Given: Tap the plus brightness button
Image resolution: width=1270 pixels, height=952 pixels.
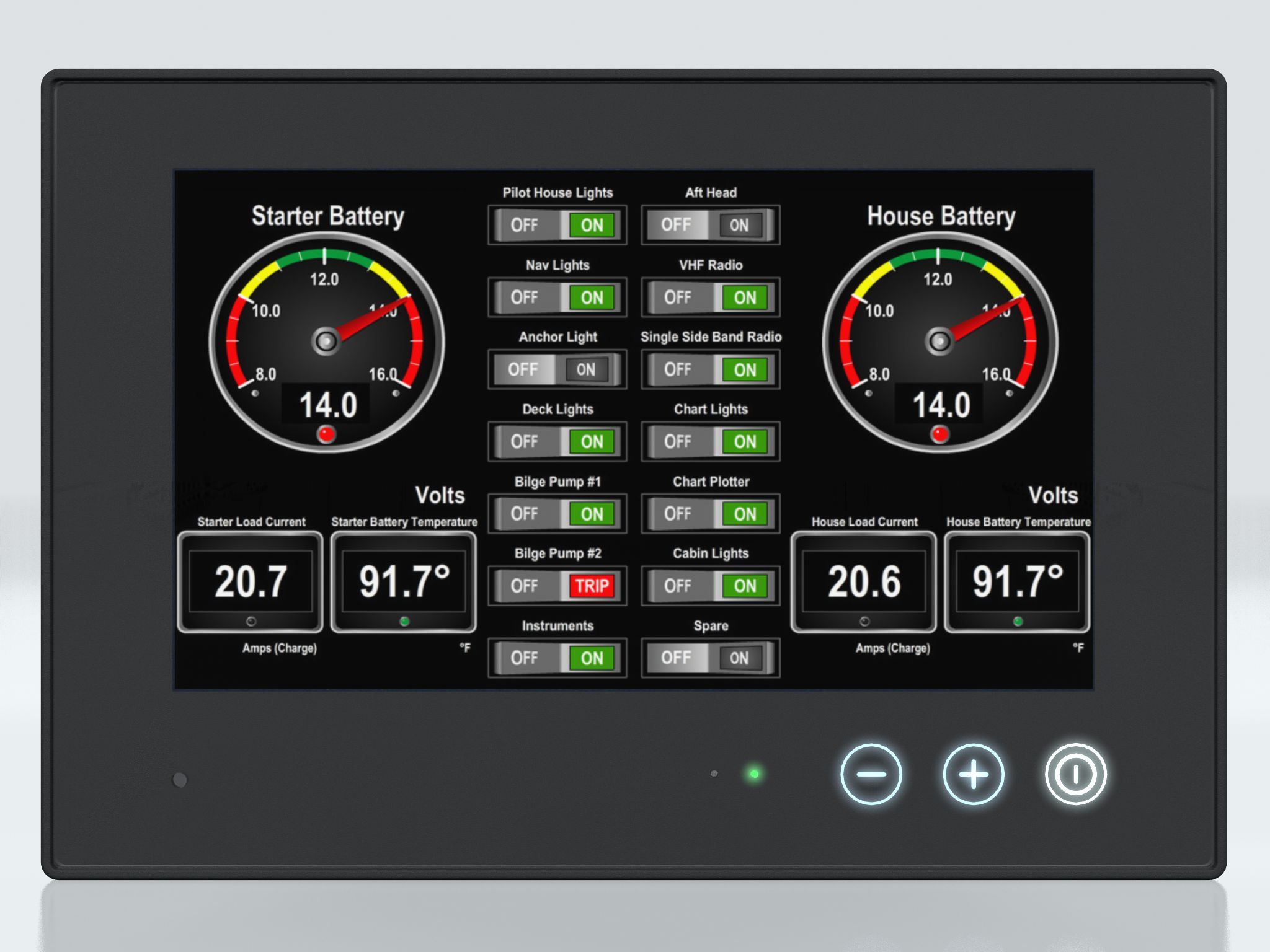Looking at the screenshot, I should 973,774.
